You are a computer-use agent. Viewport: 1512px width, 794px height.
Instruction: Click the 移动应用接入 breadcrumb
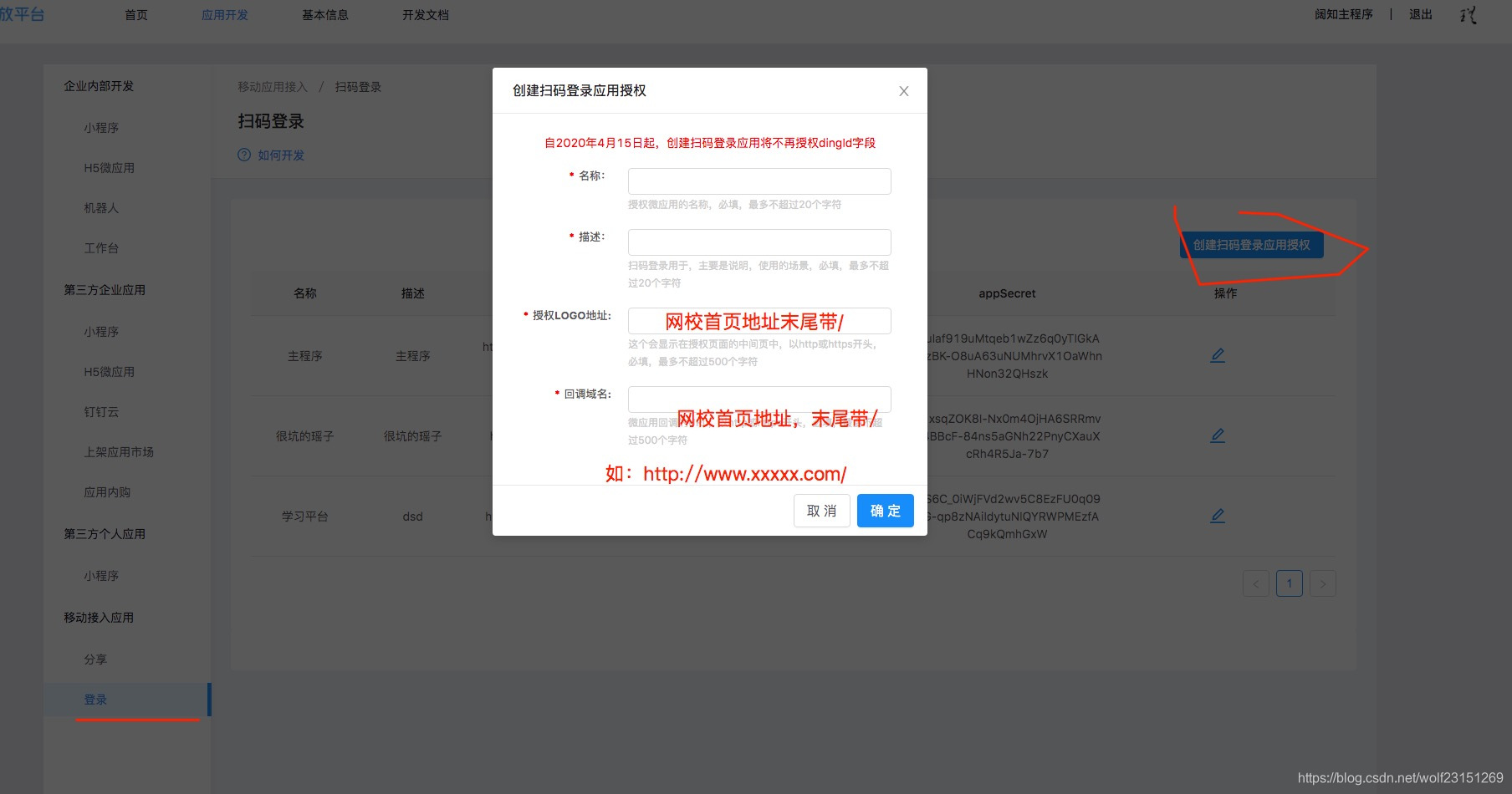(273, 87)
